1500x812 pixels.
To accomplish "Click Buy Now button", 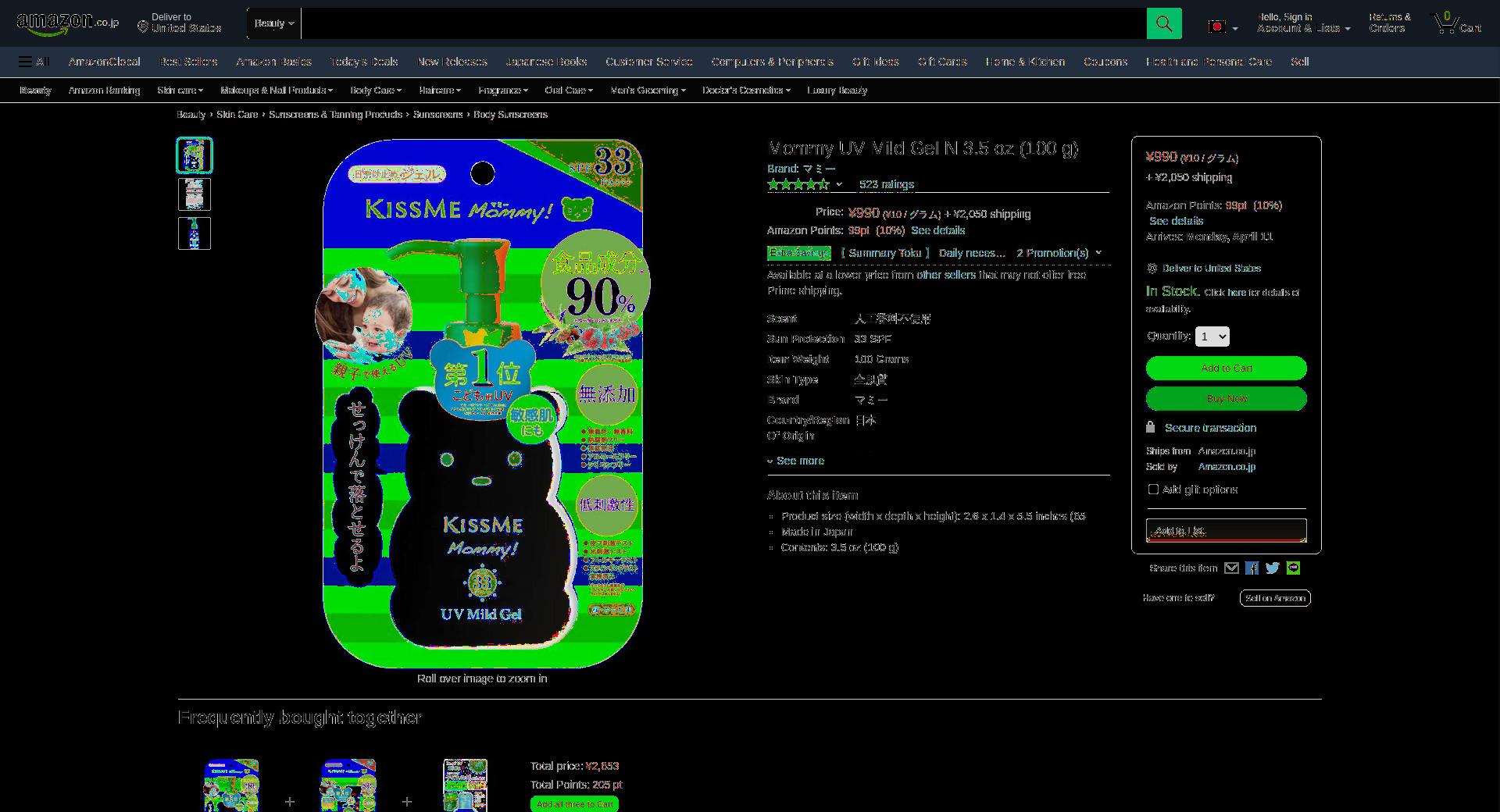I will click(1226, 398).
